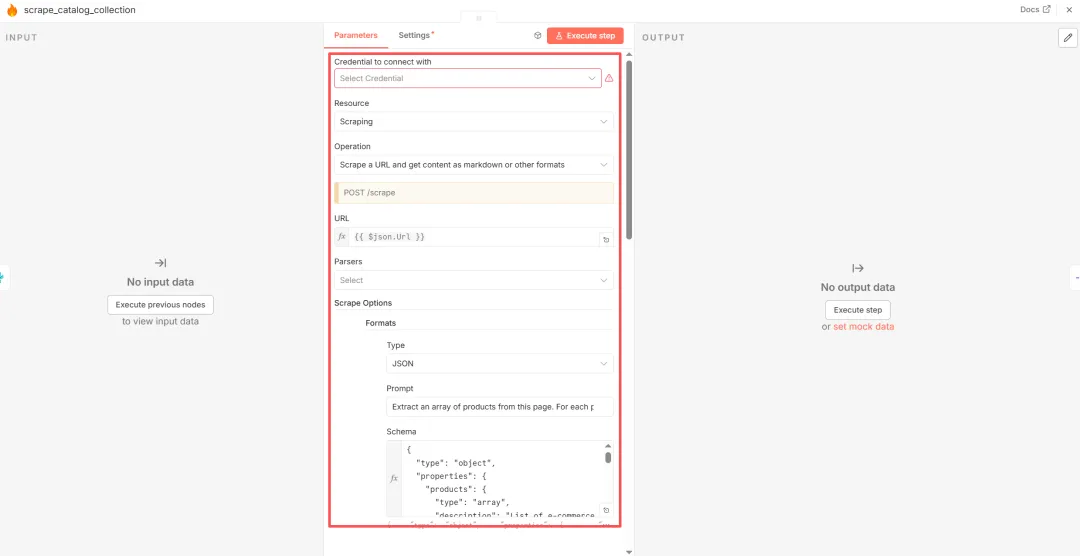Click the Scrape Options section heading
1080x556 pixels.
point(363,303)
